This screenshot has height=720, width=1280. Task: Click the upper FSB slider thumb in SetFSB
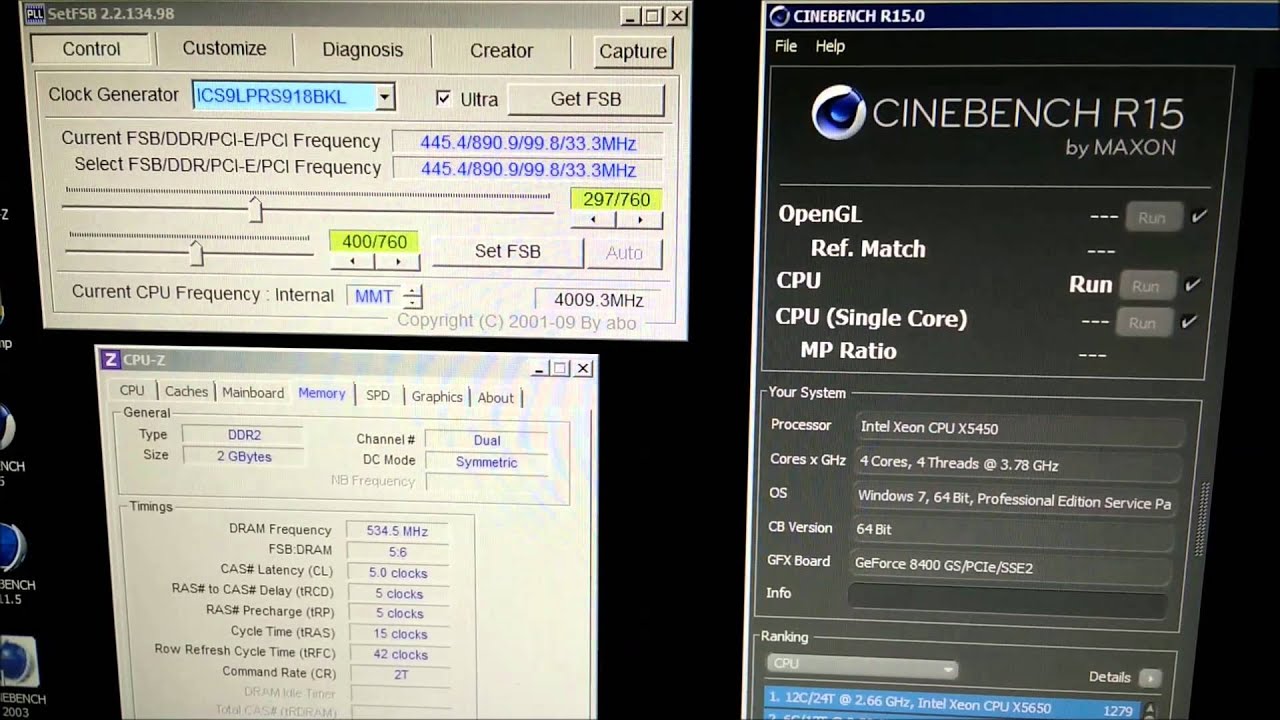point(255,210)
